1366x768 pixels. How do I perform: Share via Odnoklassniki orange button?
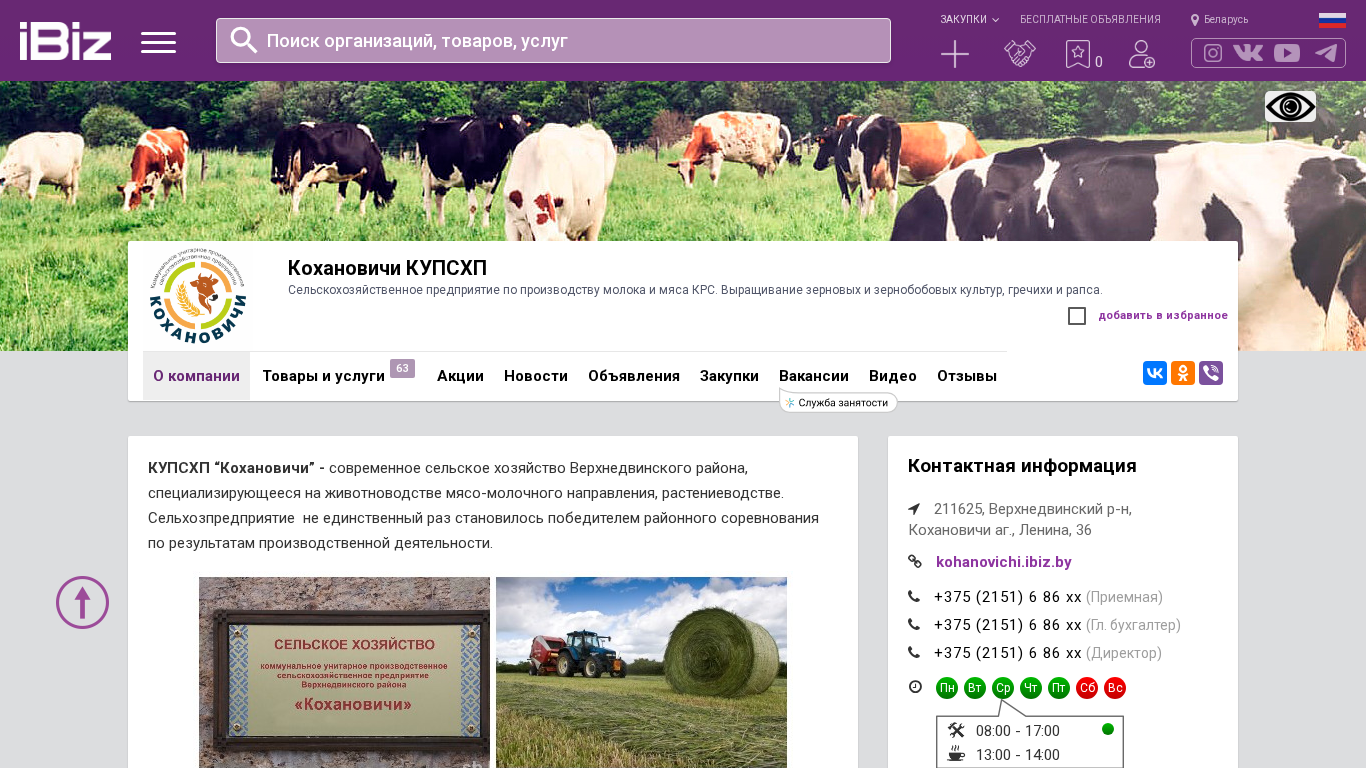(1183, 373)
